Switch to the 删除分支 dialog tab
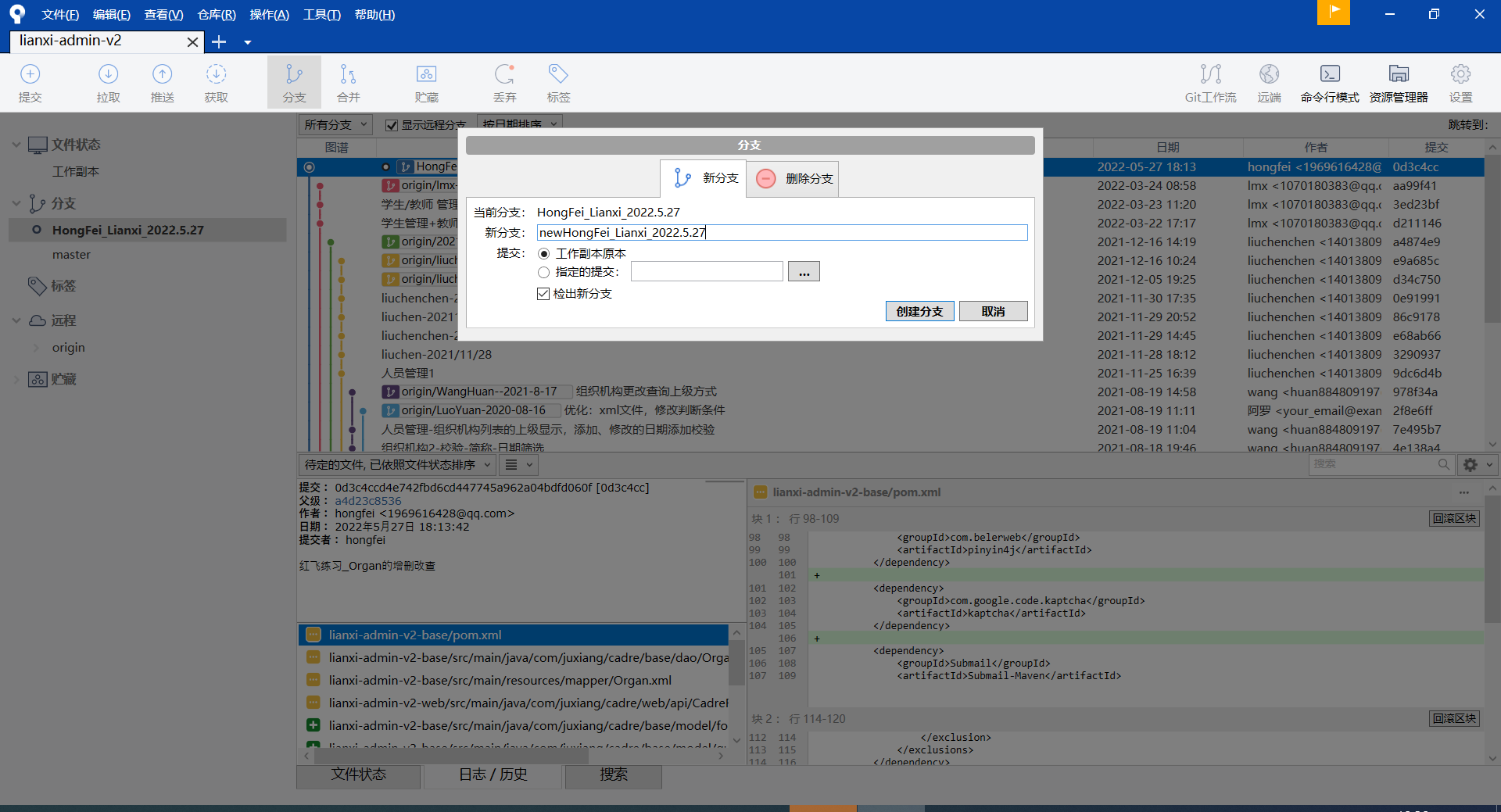Viewport: 1501px width, 812px height. coord(793,179)
